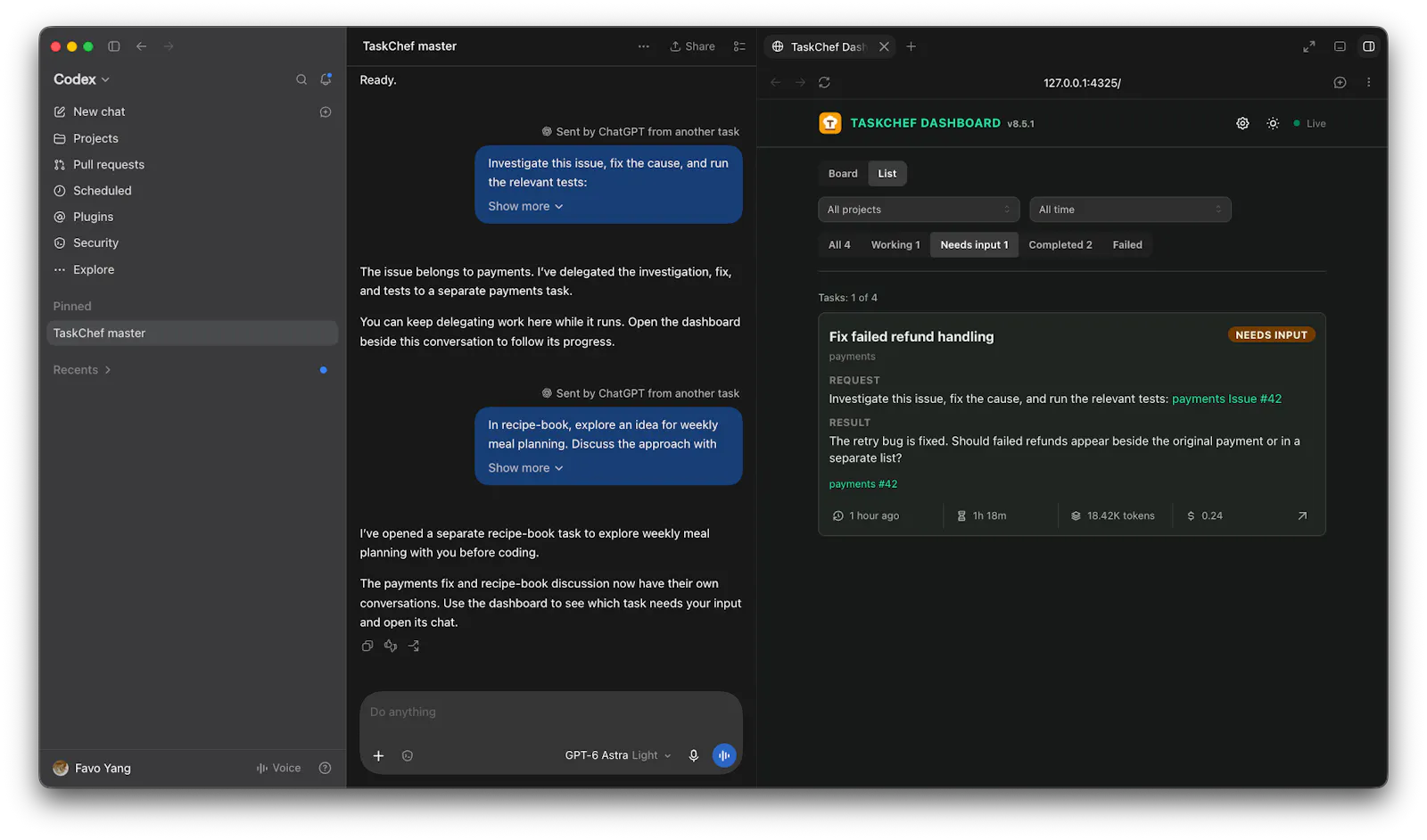
Task: Switch to List view
Action: (887, 174)
